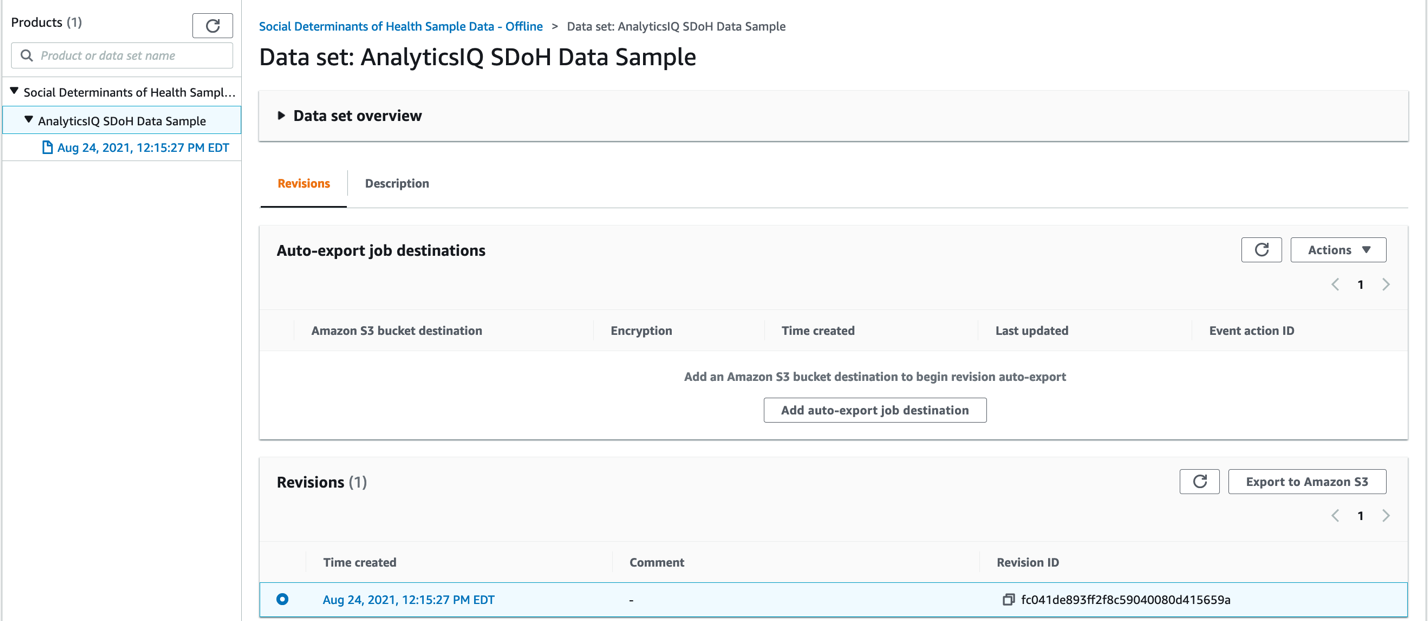The height and width of the screenshot is (621, 1428).
Task: Open the Actions dropdown menu
Action: point(1338,250)
